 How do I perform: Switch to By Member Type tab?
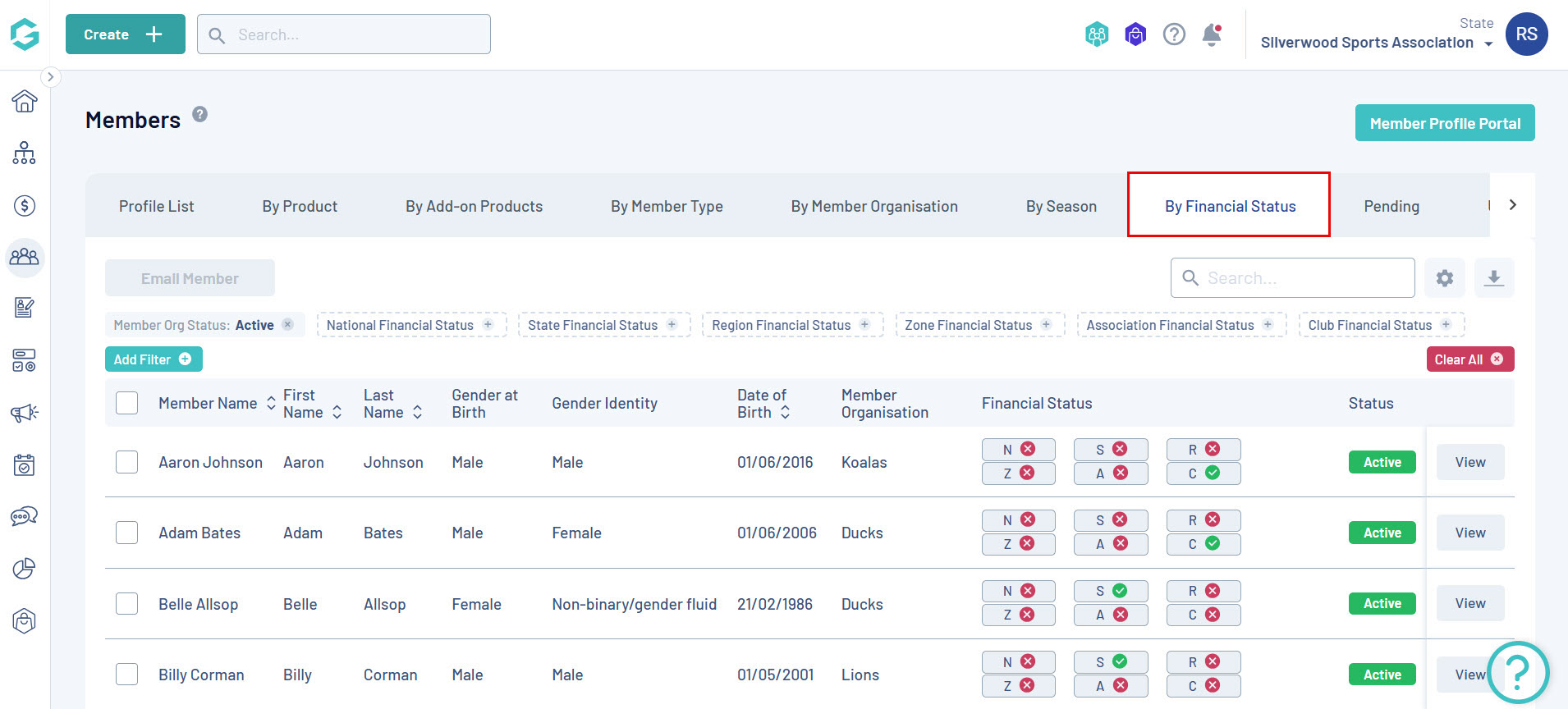point(667,206)
